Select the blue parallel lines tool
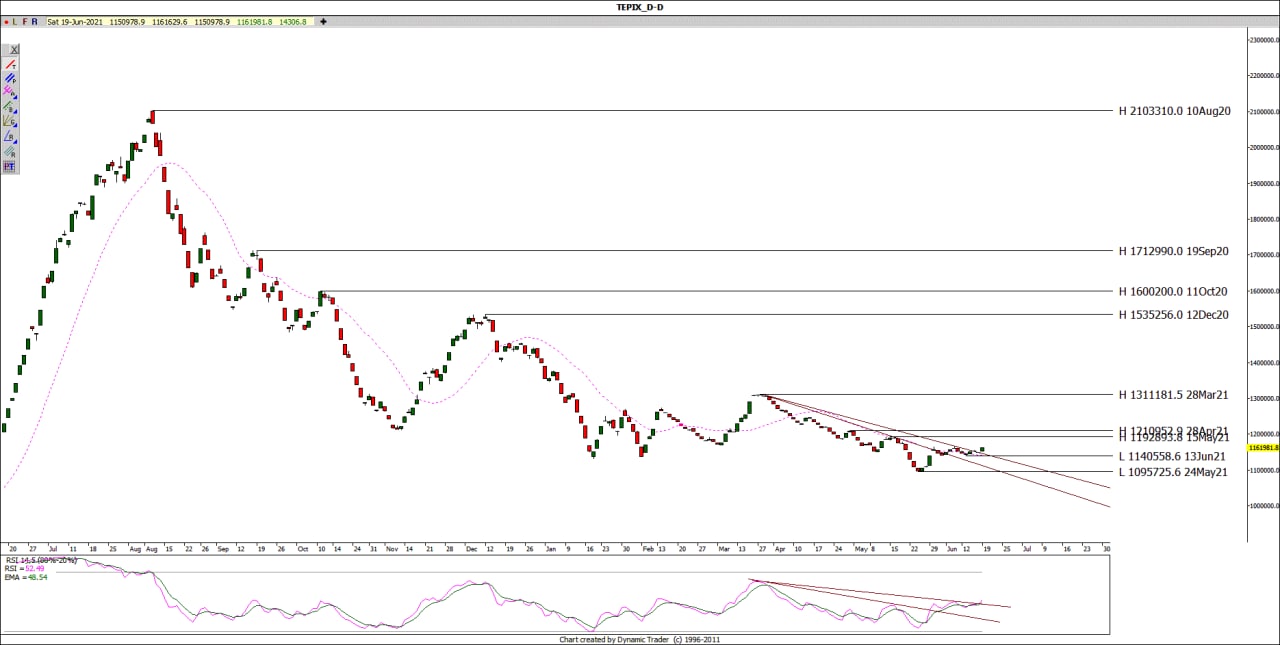 (10, 77)
